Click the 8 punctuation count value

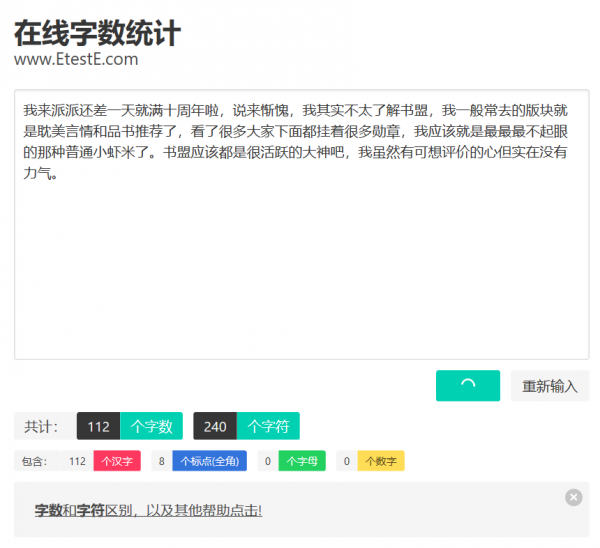tap(162, 461)
